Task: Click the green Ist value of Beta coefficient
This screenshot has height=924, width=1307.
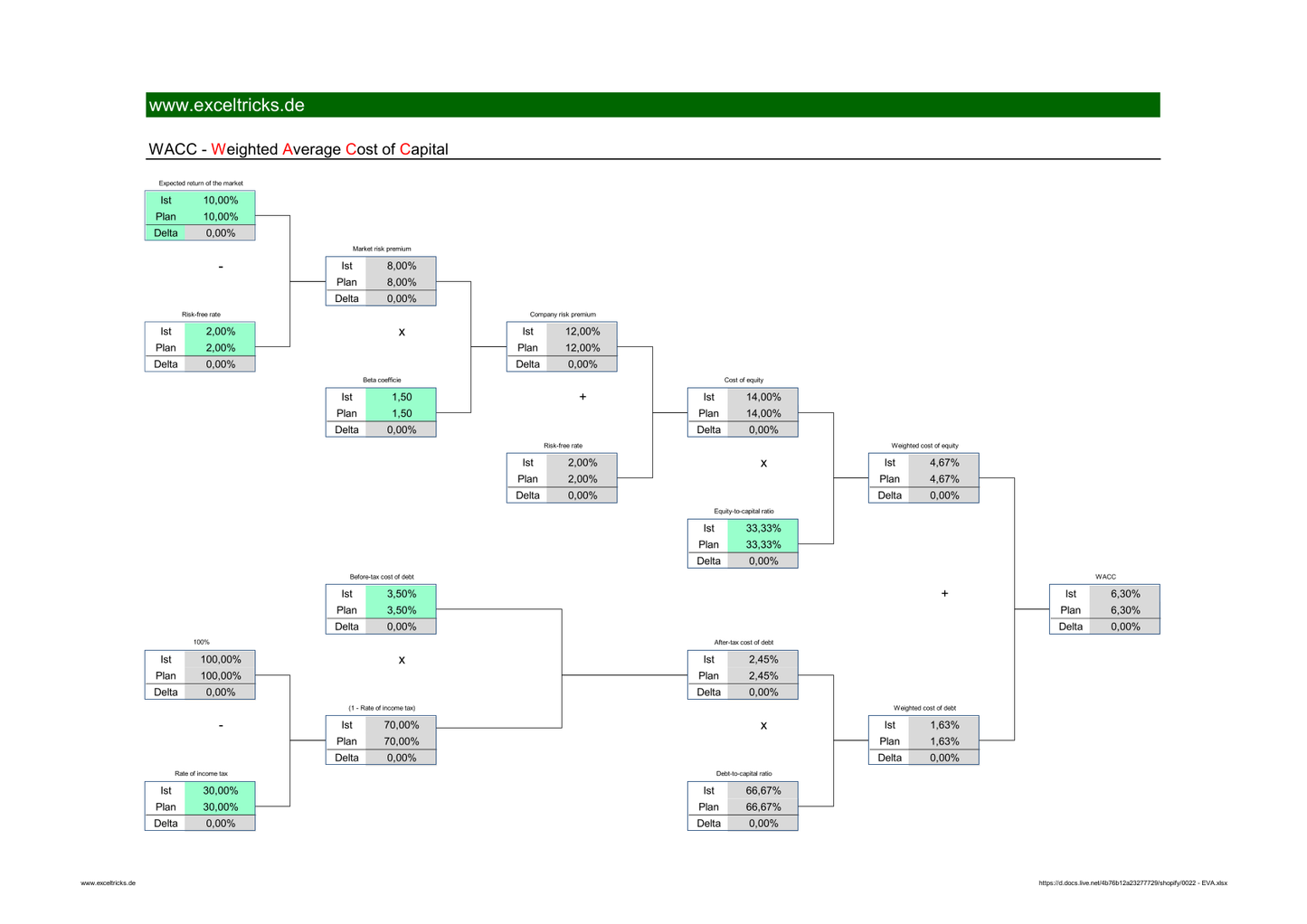Action: tap(401, 397)
